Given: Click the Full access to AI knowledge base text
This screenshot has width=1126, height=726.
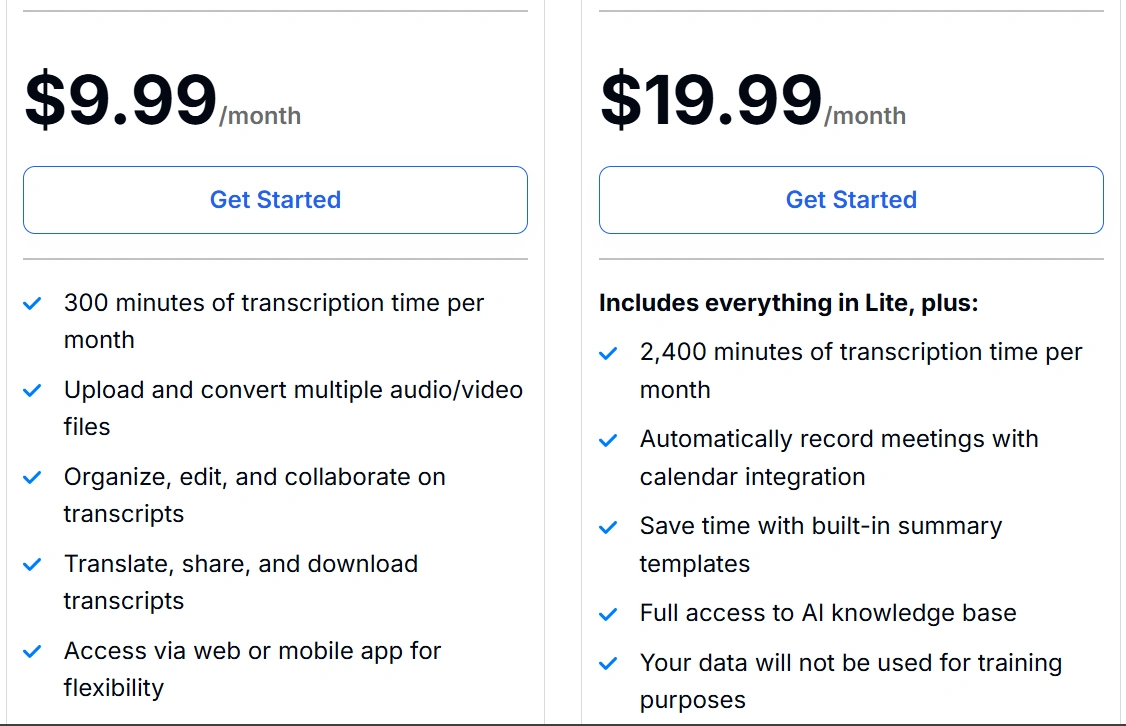Looking at the screenshot, I should point(828,613).
